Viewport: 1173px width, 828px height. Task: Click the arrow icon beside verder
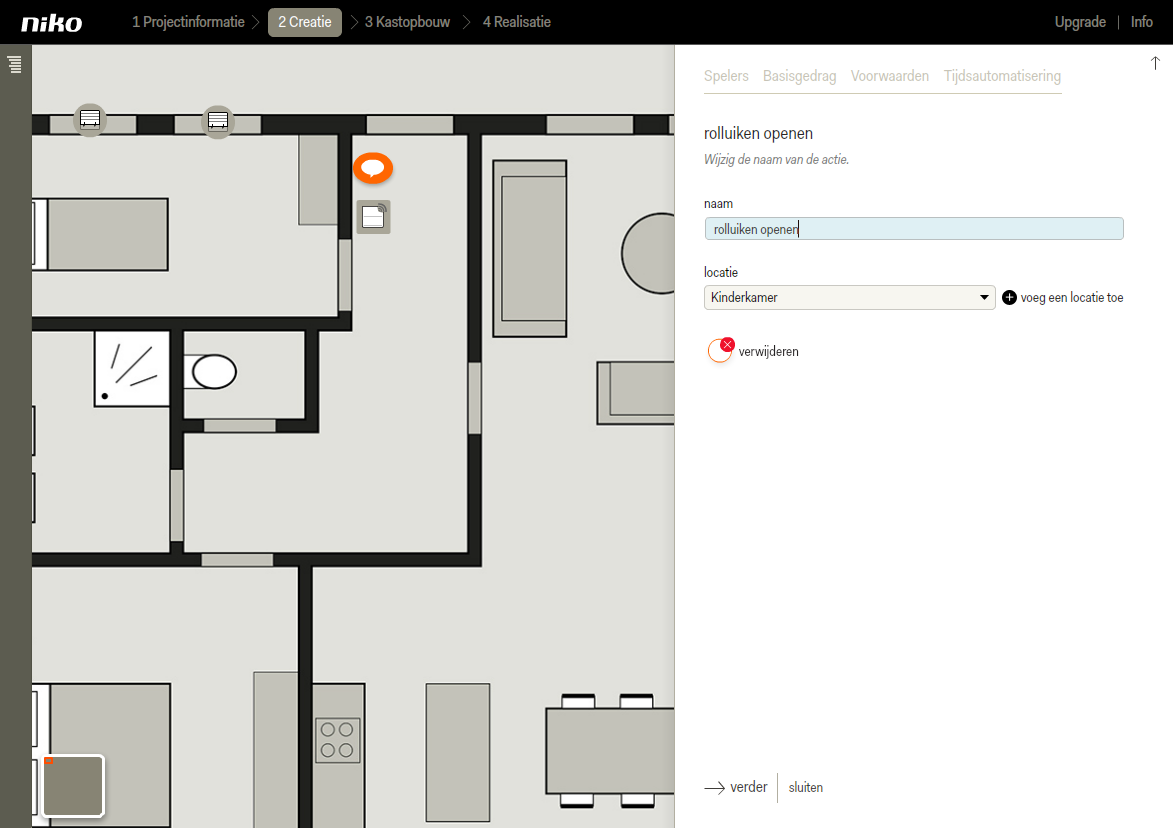click(x=714, y=788)
